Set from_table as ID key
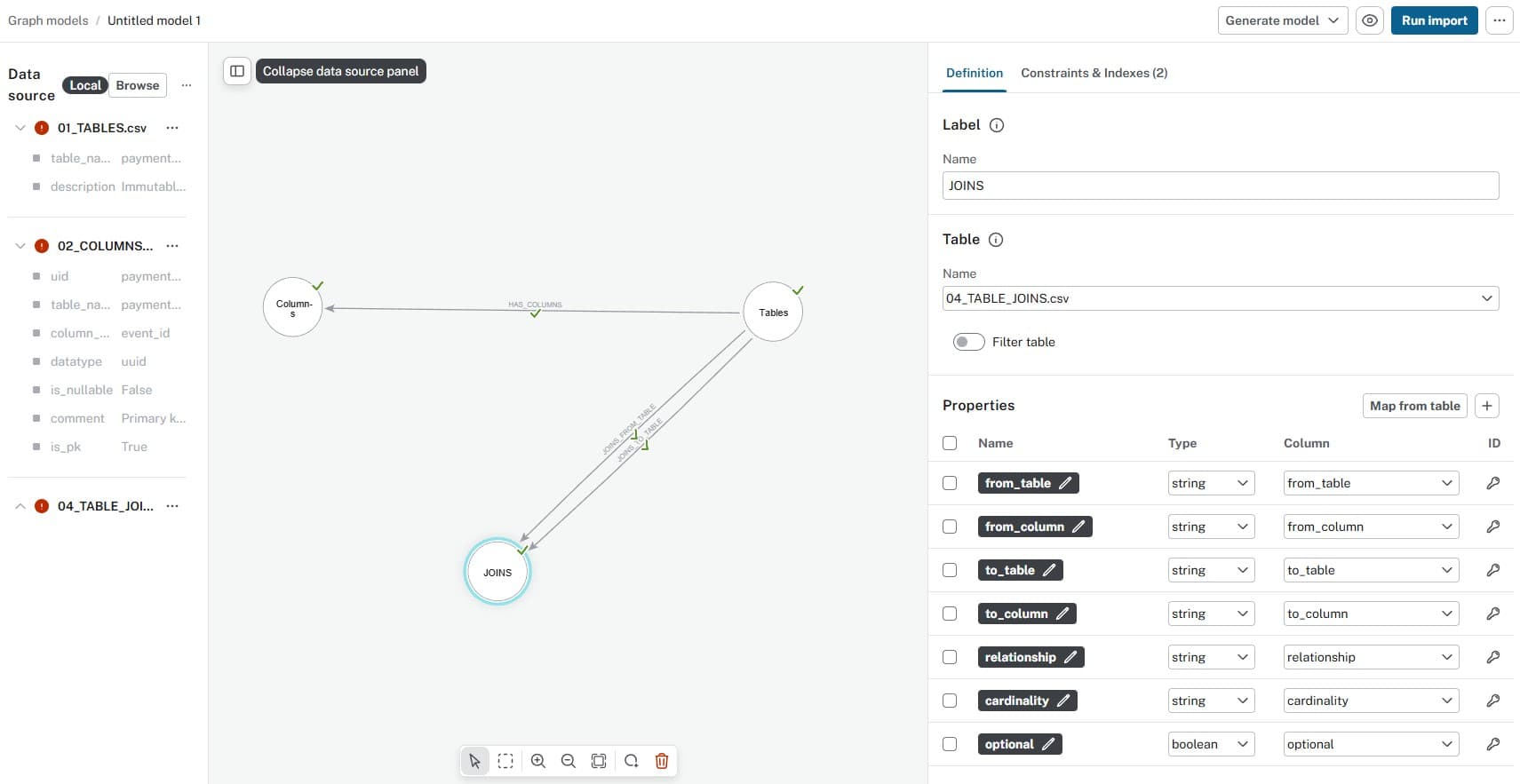This screenshot has width=1520, height=784. click(1493, 483)
